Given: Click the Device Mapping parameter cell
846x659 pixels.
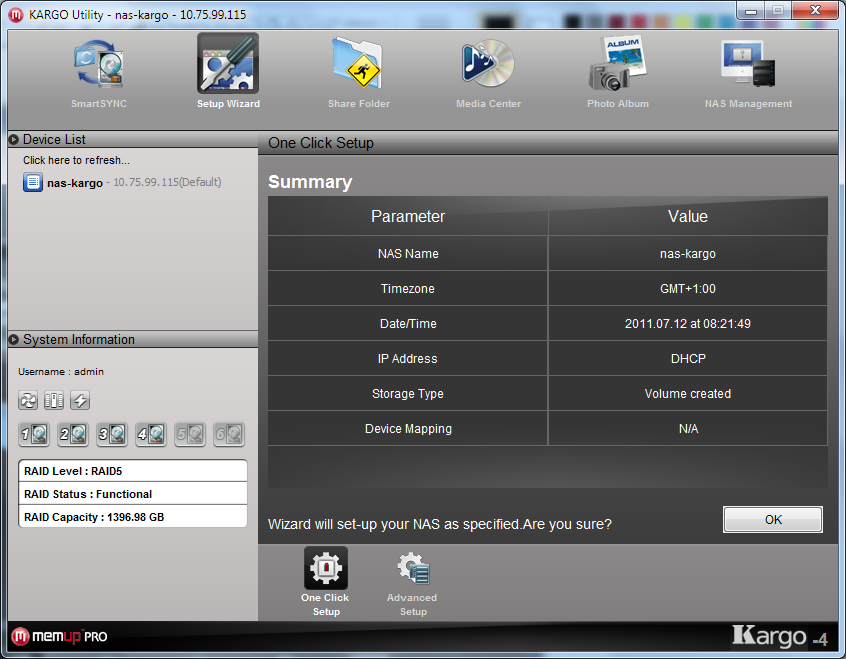Looking at the screenshot, I should [408, 429].
